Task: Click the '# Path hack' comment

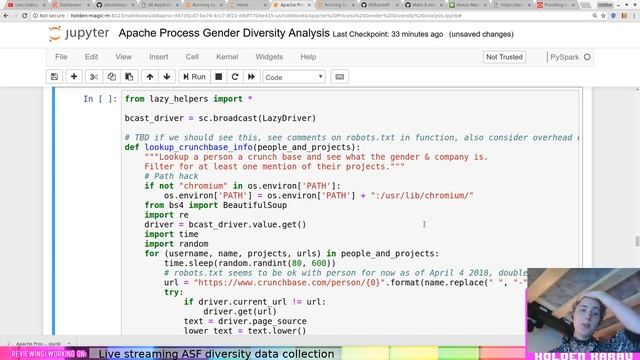Action: (x=171, y=176)
